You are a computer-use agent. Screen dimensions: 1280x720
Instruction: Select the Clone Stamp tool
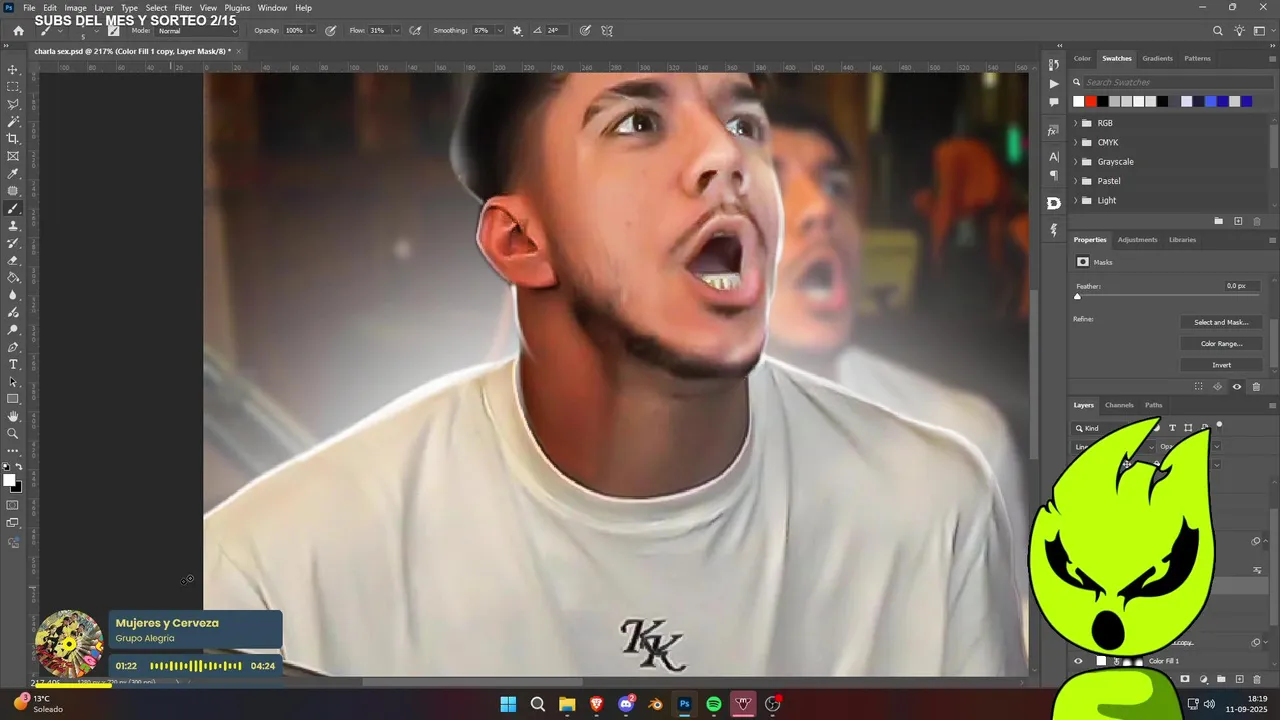pos(13,226)
